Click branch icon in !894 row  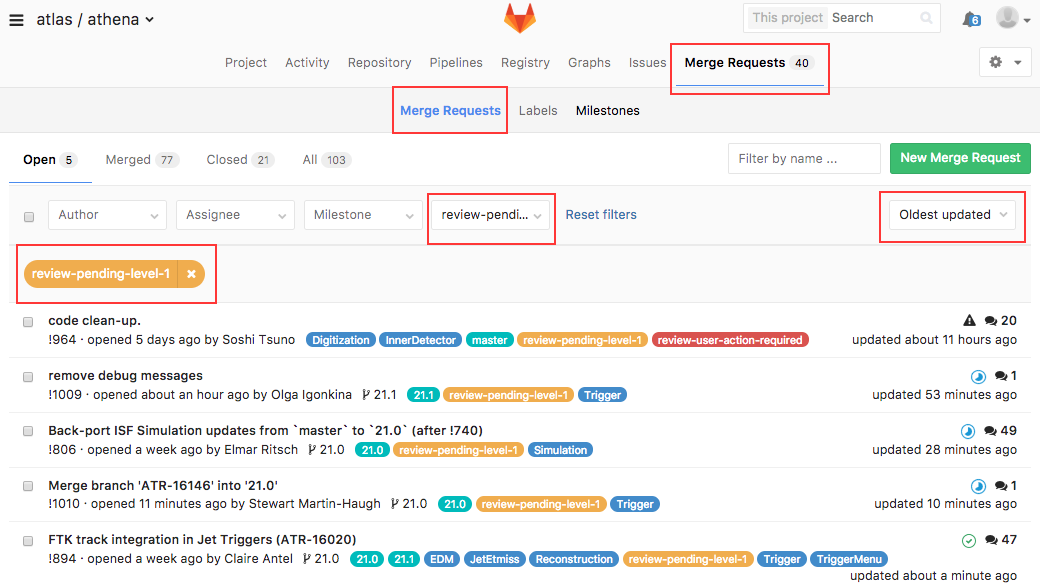pos(306,559)
